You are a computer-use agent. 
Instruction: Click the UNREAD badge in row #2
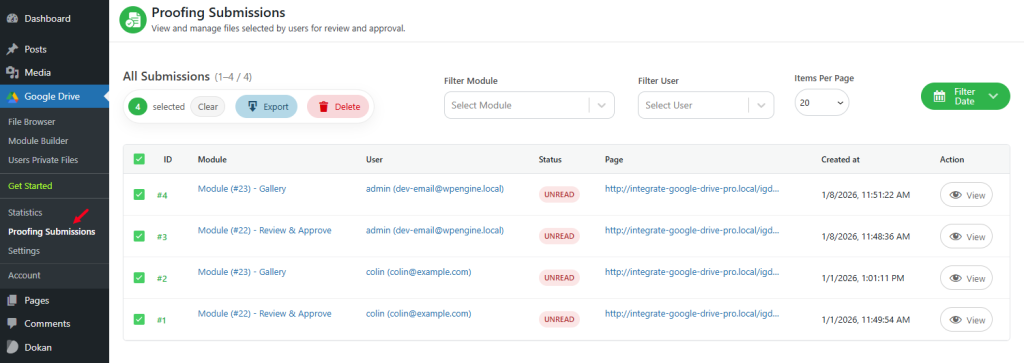559,278
